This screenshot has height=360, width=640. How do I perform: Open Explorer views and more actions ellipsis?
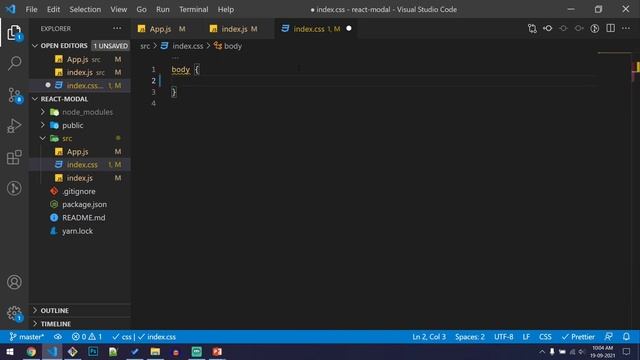point(117,29)
